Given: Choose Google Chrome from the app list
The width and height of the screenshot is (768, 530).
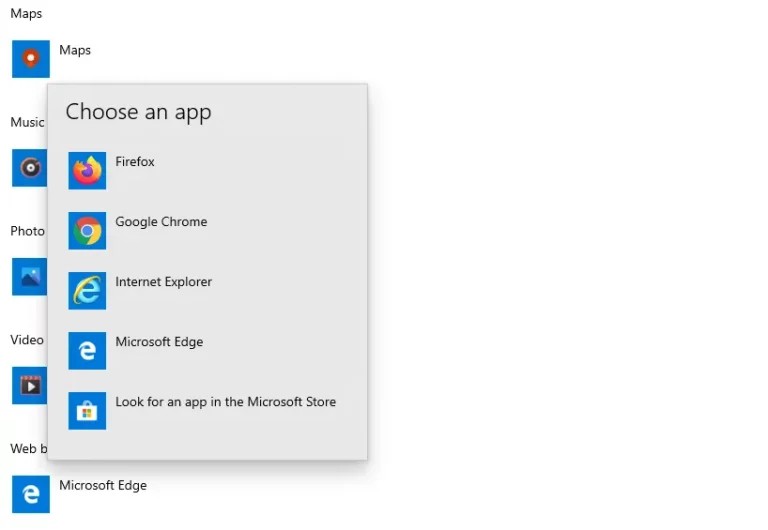Looking at the screenshot, I should pyautogui.click(x=161, y=222).
